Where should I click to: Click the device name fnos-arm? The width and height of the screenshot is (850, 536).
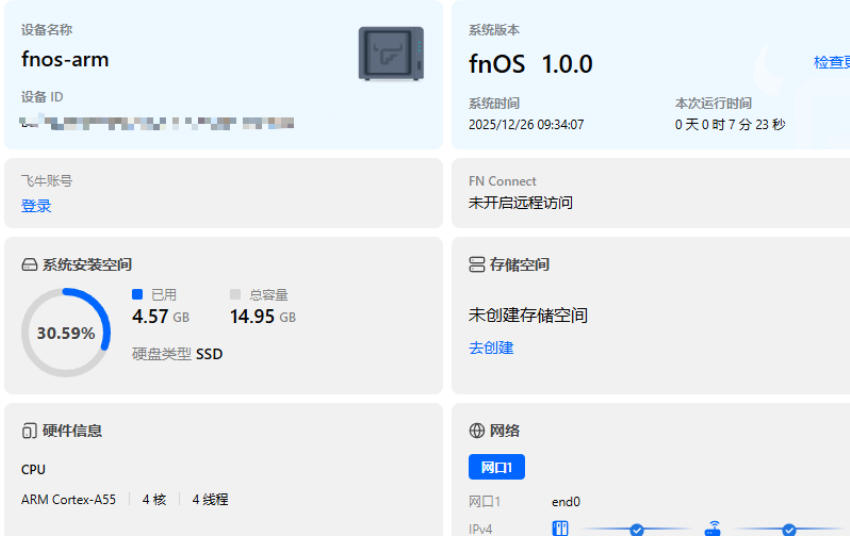pos(65,59)
